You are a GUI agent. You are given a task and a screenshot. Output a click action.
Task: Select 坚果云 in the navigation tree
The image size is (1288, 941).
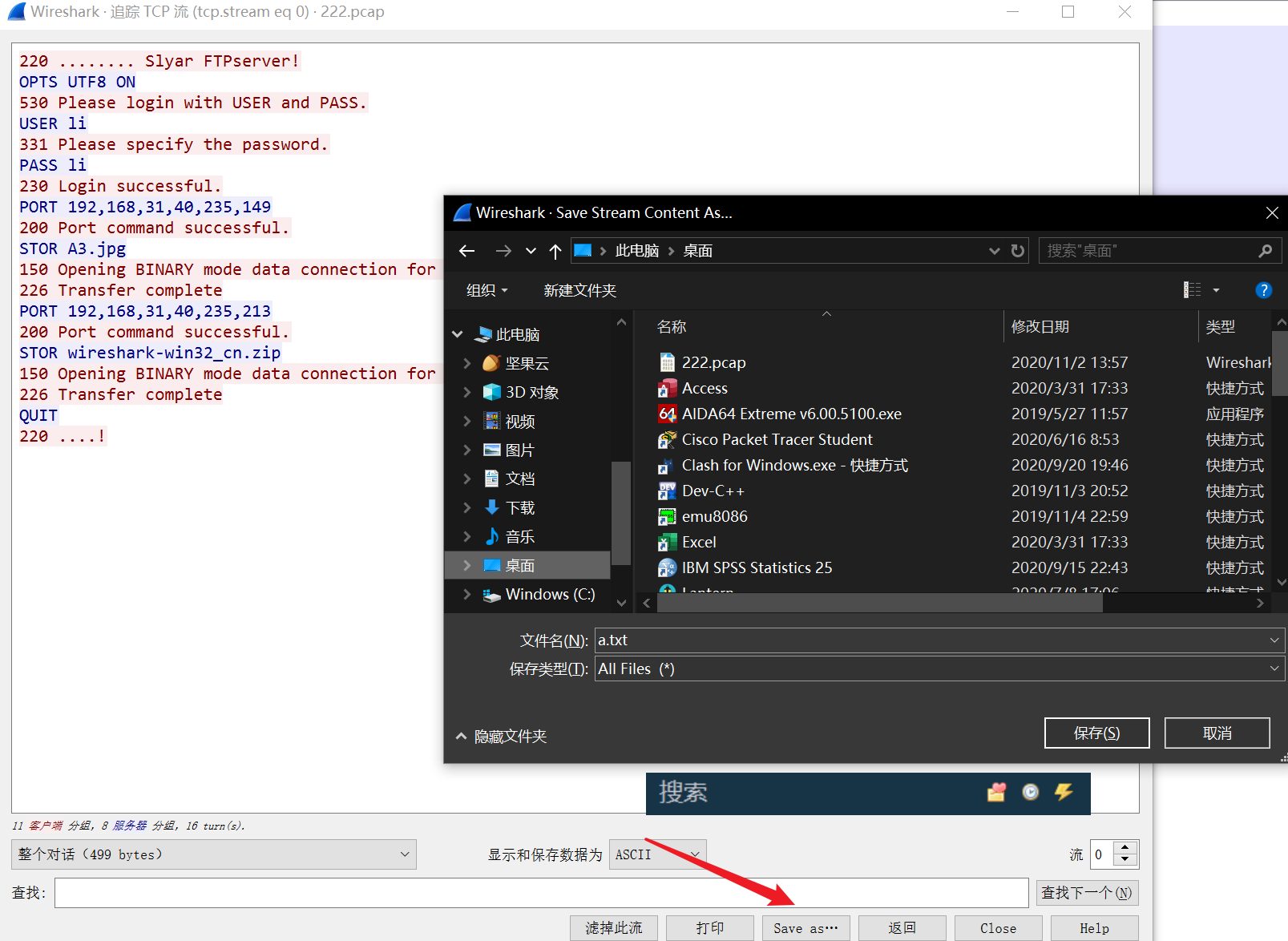pyautogui.click(x=527, y=363)
